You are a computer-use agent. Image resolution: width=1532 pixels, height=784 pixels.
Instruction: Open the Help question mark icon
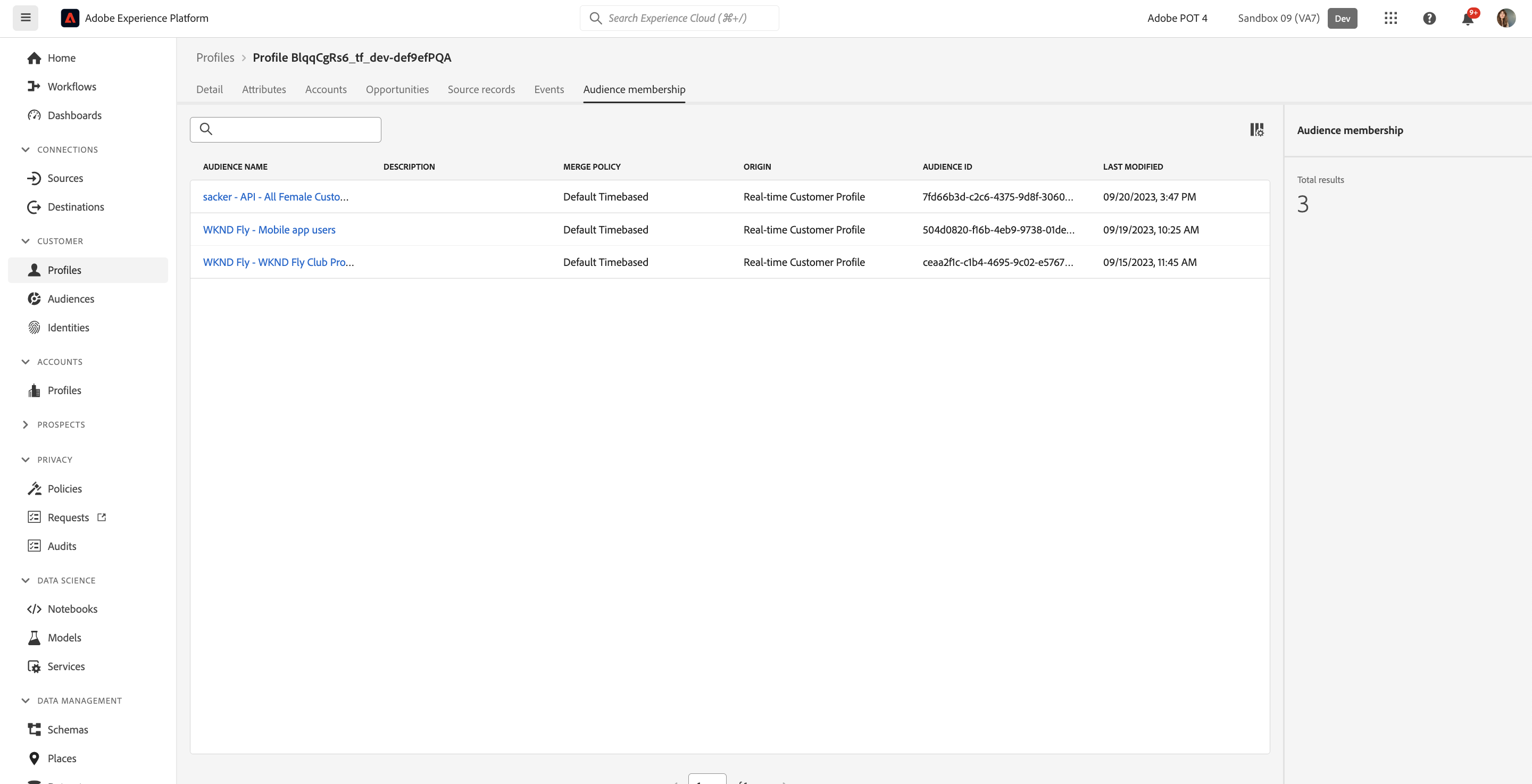(1429, 18)
